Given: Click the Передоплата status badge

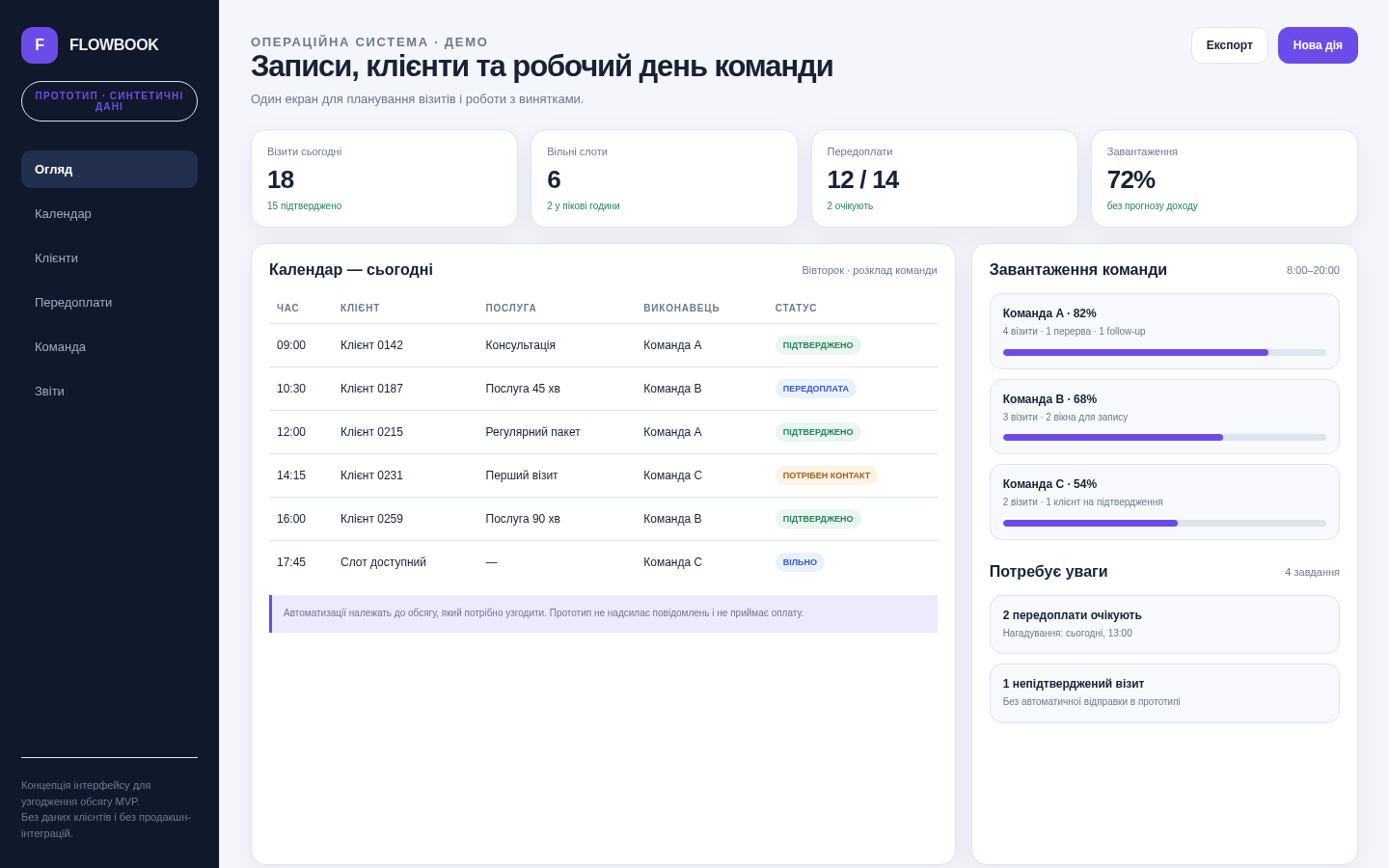Looking at the screenshot, I should point(815,389).
